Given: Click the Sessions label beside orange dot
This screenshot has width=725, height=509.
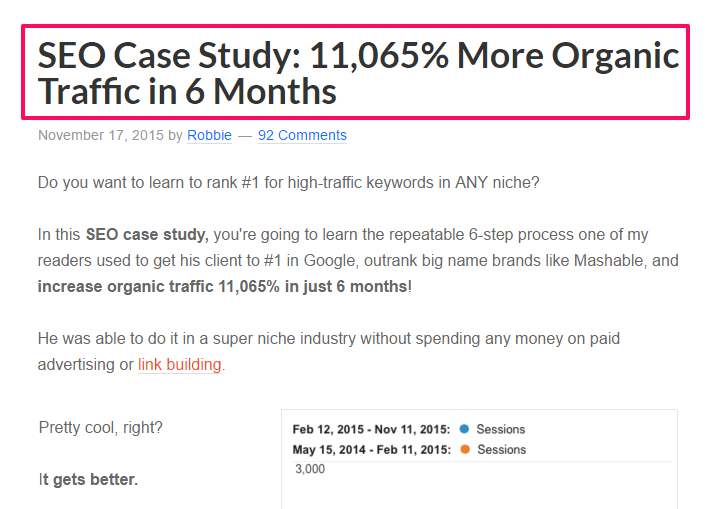Looking at the screenshot, I should pyautogui.click(x=502, y=450).
